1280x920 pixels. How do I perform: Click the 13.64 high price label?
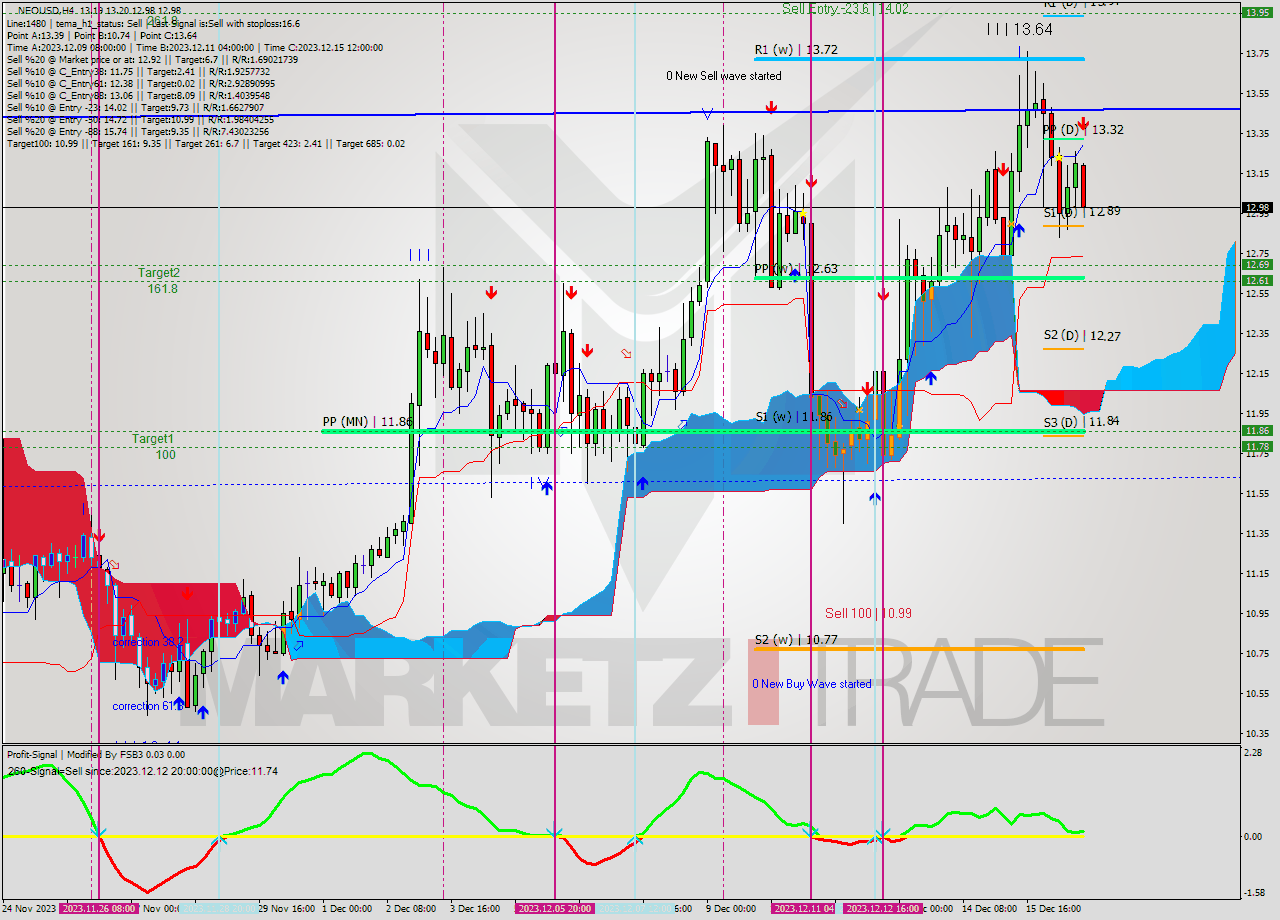(x=1019, y=29)
